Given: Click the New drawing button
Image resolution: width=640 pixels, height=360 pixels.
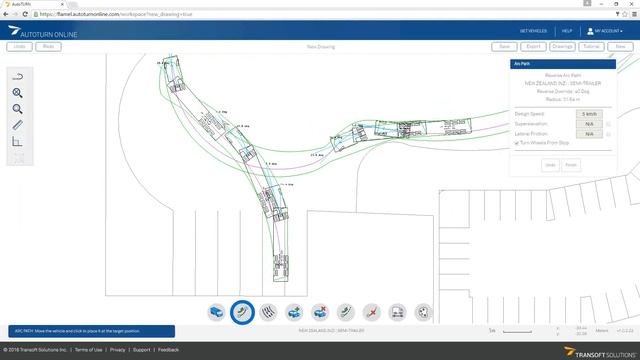Looking at the screenshot, I should 620,47.
